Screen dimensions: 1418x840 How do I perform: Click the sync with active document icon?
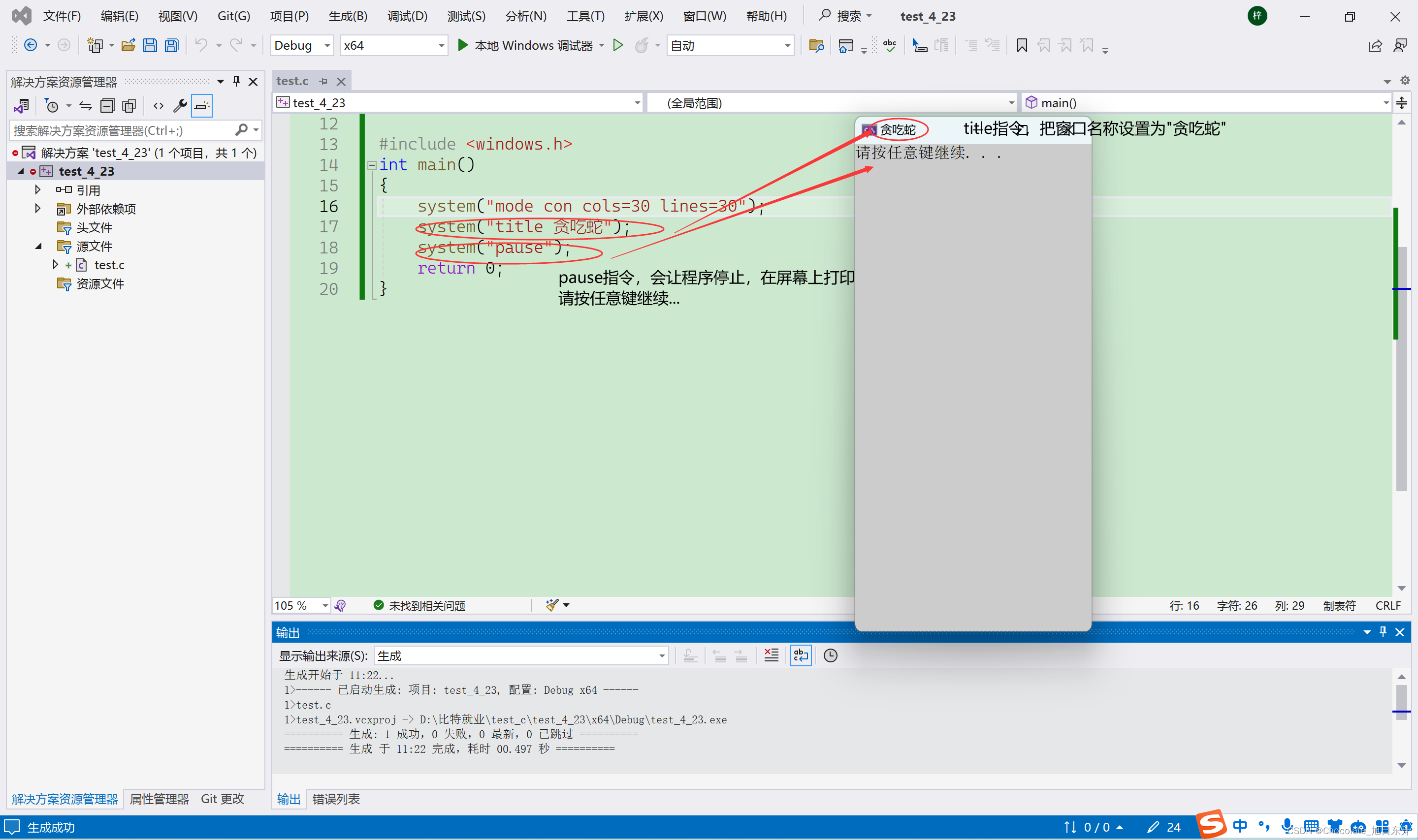click(86, 106)
